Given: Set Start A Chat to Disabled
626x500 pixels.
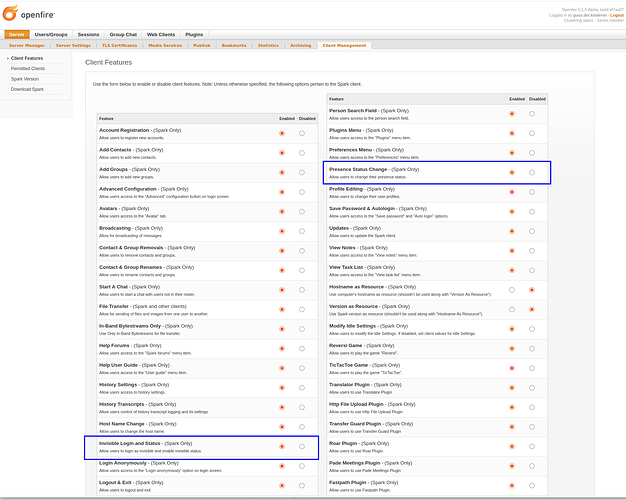Looking at the screenshot, I should point(302,290).
